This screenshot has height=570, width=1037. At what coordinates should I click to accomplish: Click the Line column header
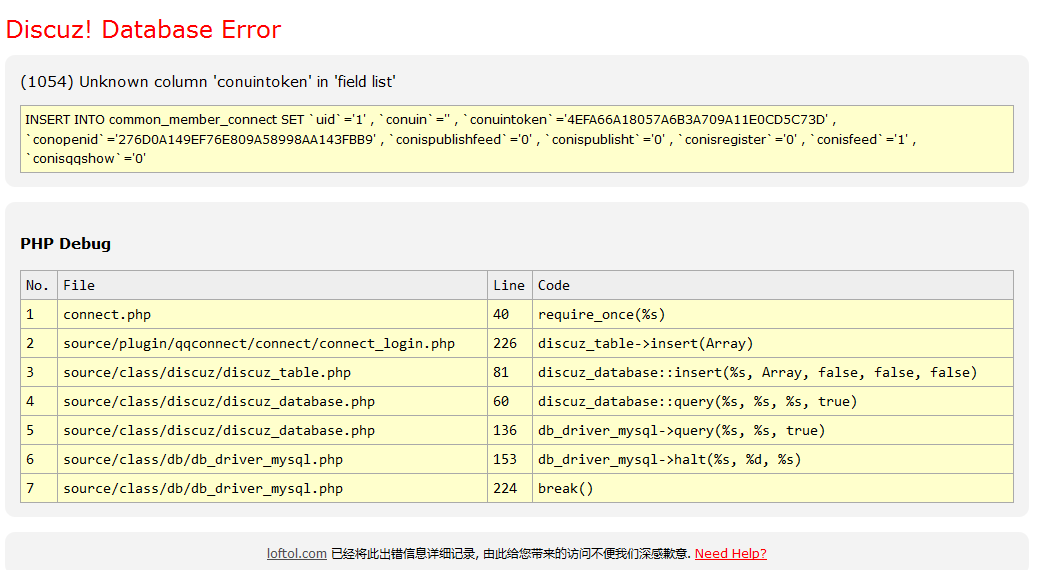510,285
